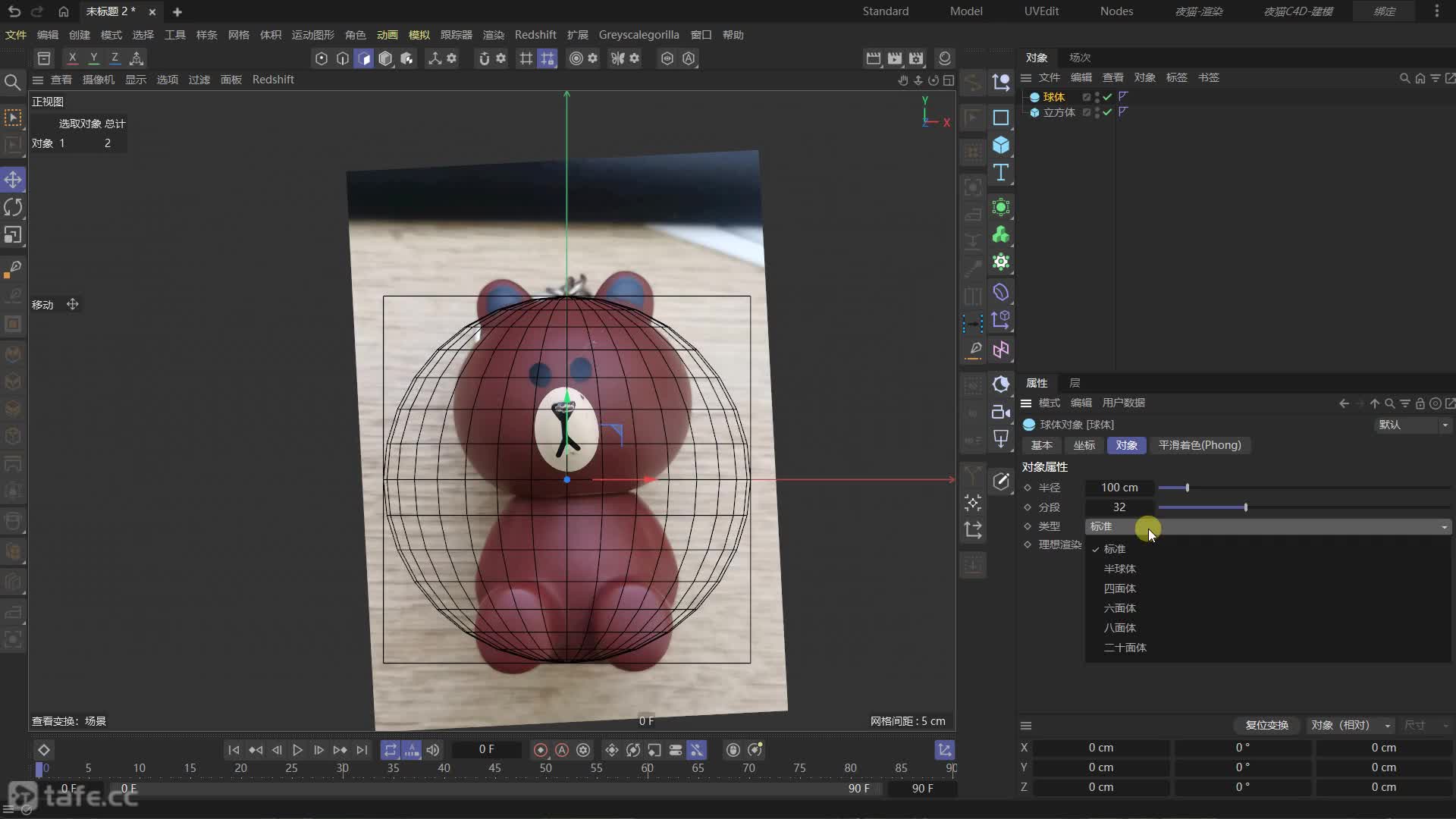Viewport: 1456px width, 819px height.
Task: Click the render view clapperboard icon
Action: point(874,58)
